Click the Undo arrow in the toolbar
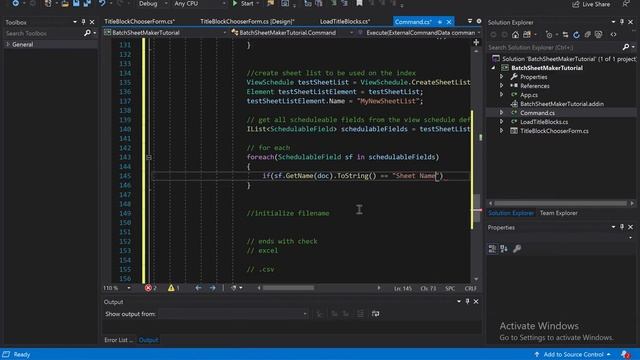Screen dimensions: 640x360 (102, 3)
